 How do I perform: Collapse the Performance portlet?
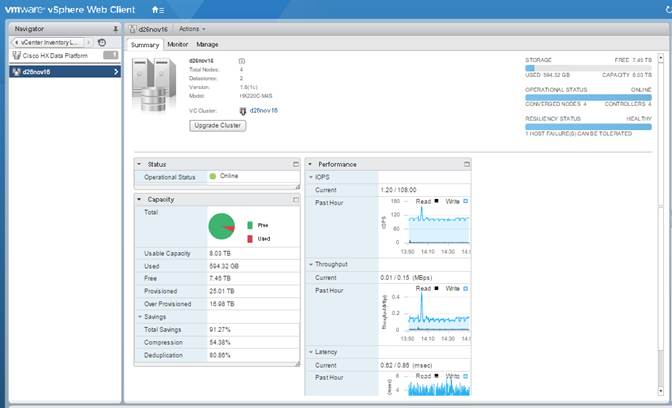tap(310, 164)
